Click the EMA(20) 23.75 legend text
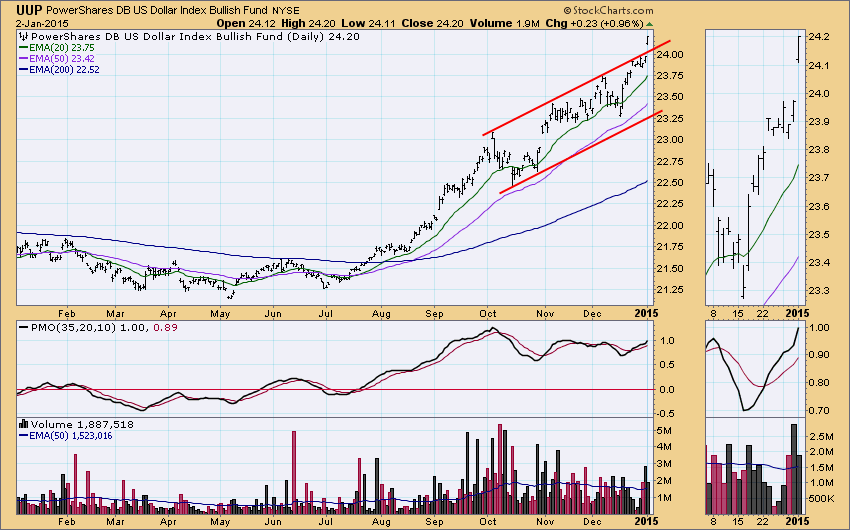850x530 pixels. tap(62, 48)
